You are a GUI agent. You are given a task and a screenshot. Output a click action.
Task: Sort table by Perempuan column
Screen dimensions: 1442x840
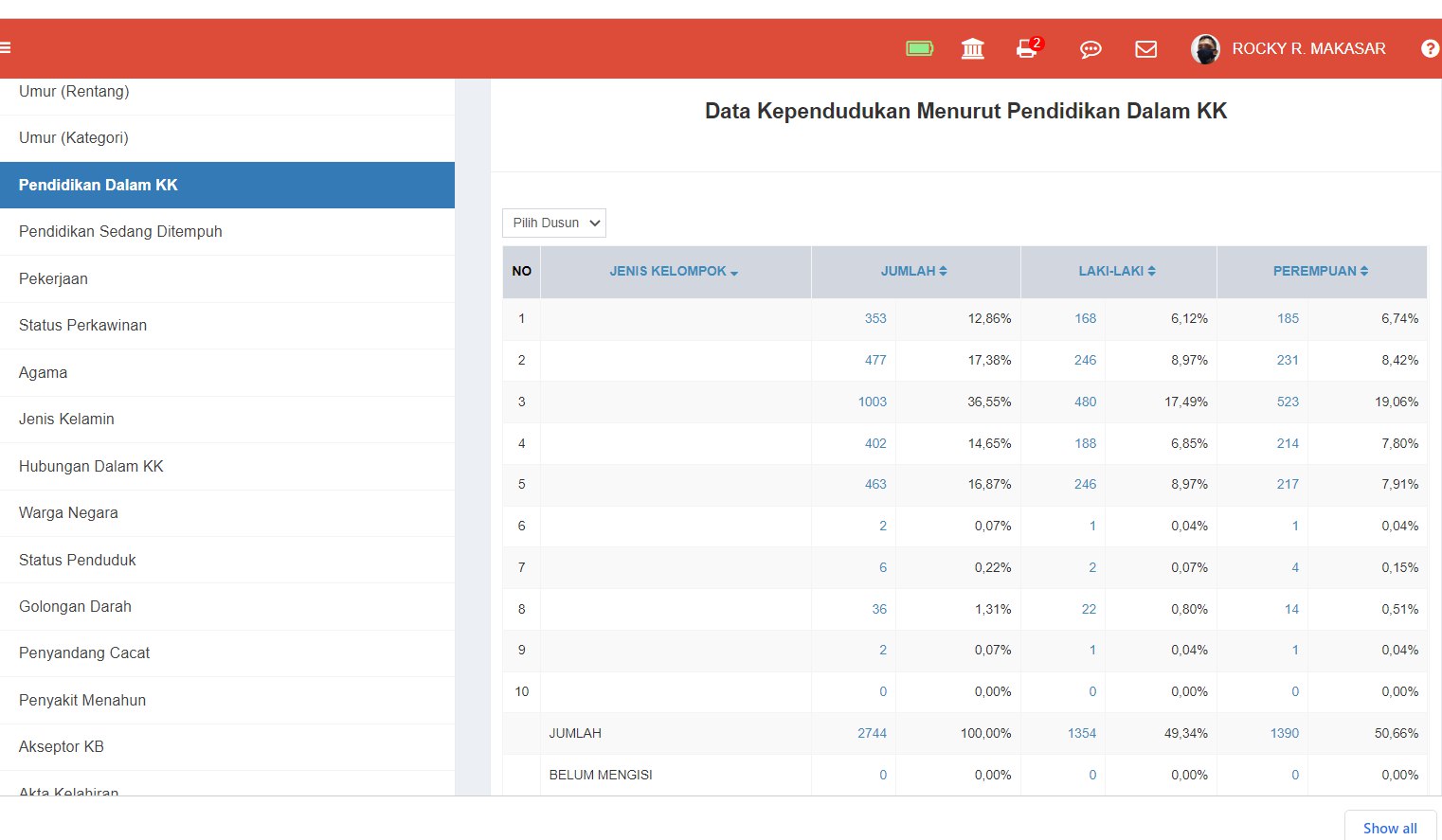click(1321, 271)
